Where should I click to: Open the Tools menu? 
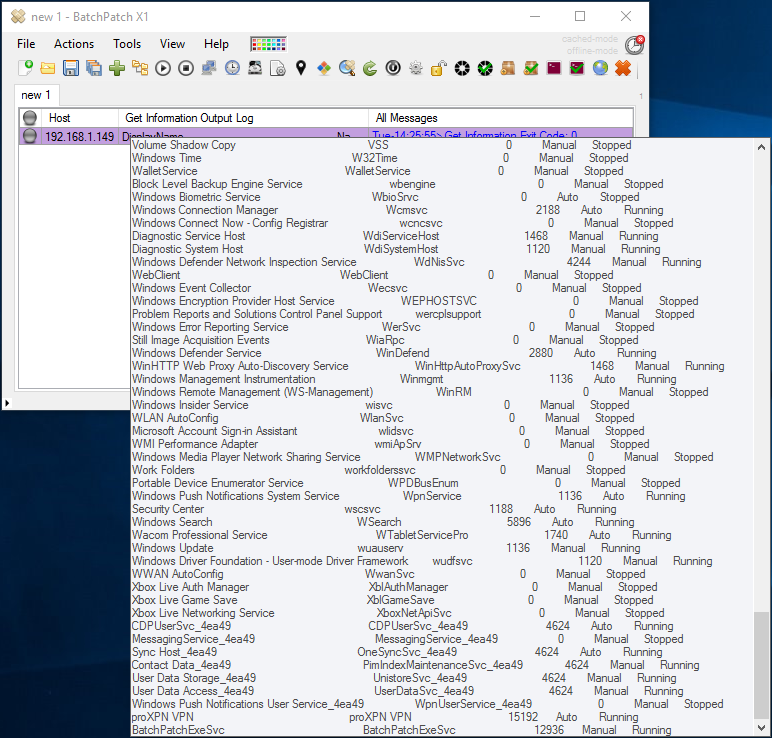(127, 44)
